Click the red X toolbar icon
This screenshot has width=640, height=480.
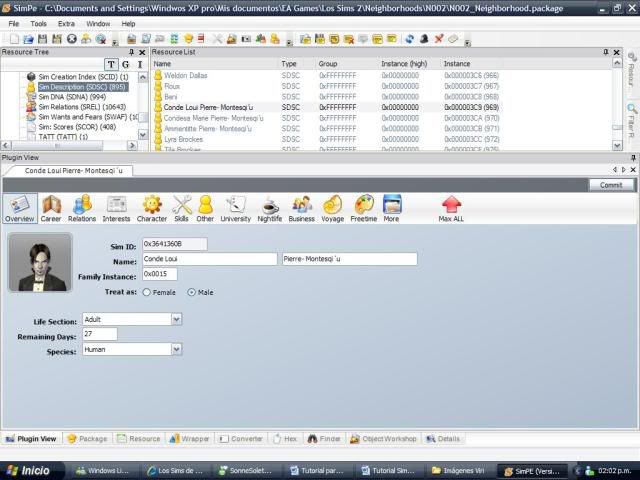click(439, 39)
